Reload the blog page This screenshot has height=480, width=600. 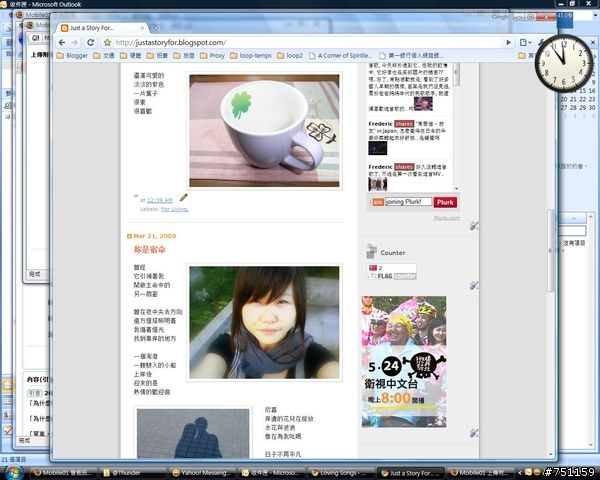[91, 42]
